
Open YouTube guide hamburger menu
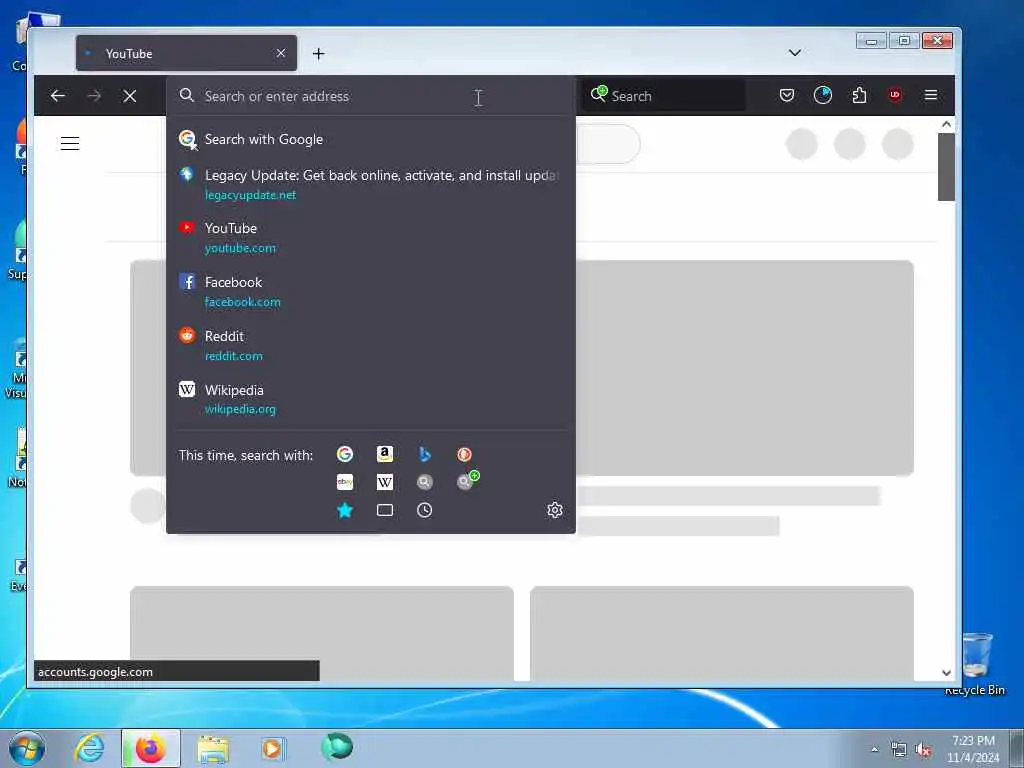(70, 143)
